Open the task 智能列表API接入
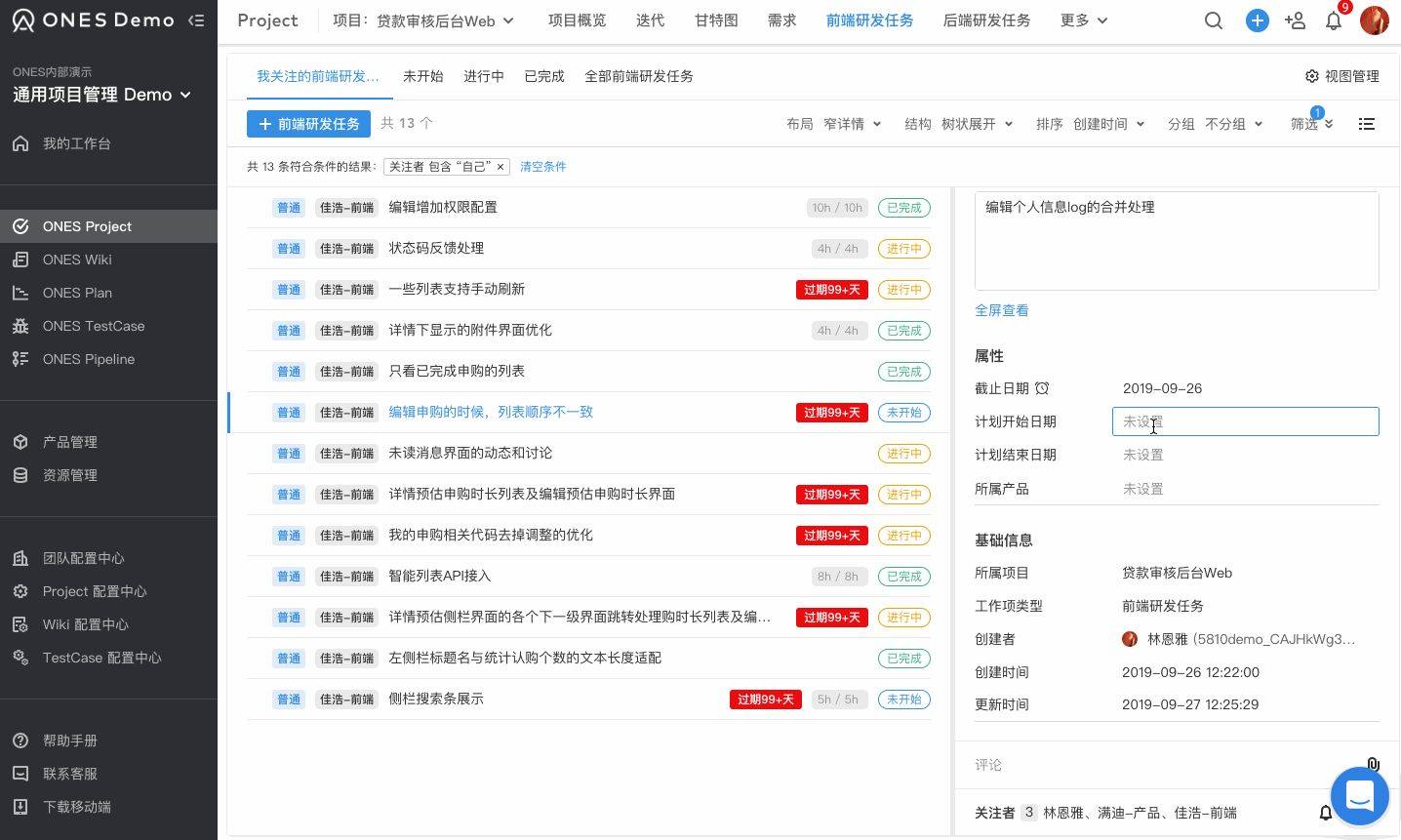Screen dimensions: 1401x840 pos(440,576)
